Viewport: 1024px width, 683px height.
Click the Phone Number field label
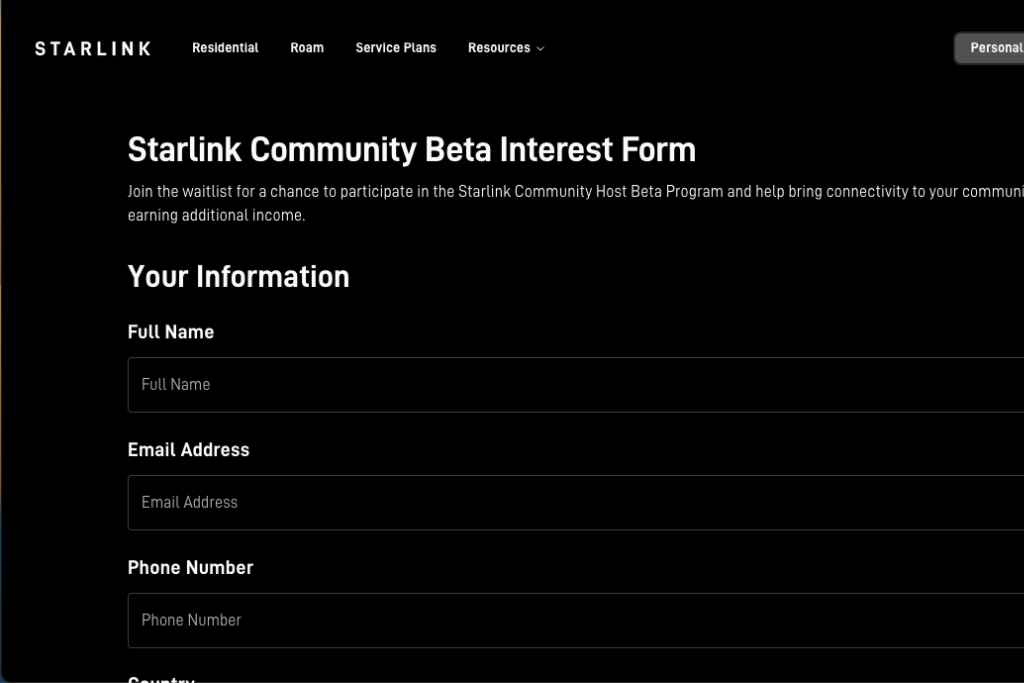191,567
